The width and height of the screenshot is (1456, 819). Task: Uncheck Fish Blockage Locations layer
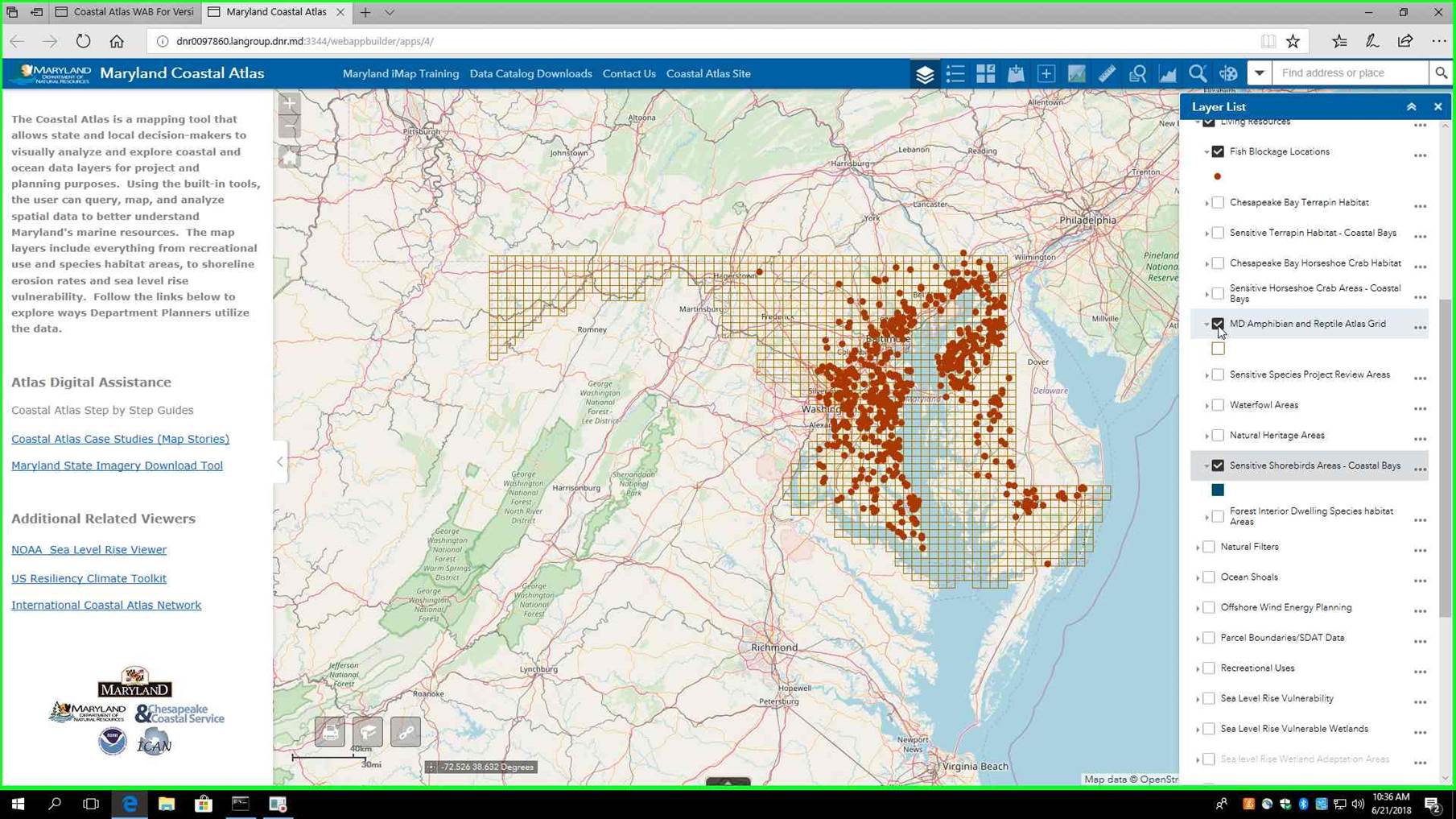[1218, 152]
